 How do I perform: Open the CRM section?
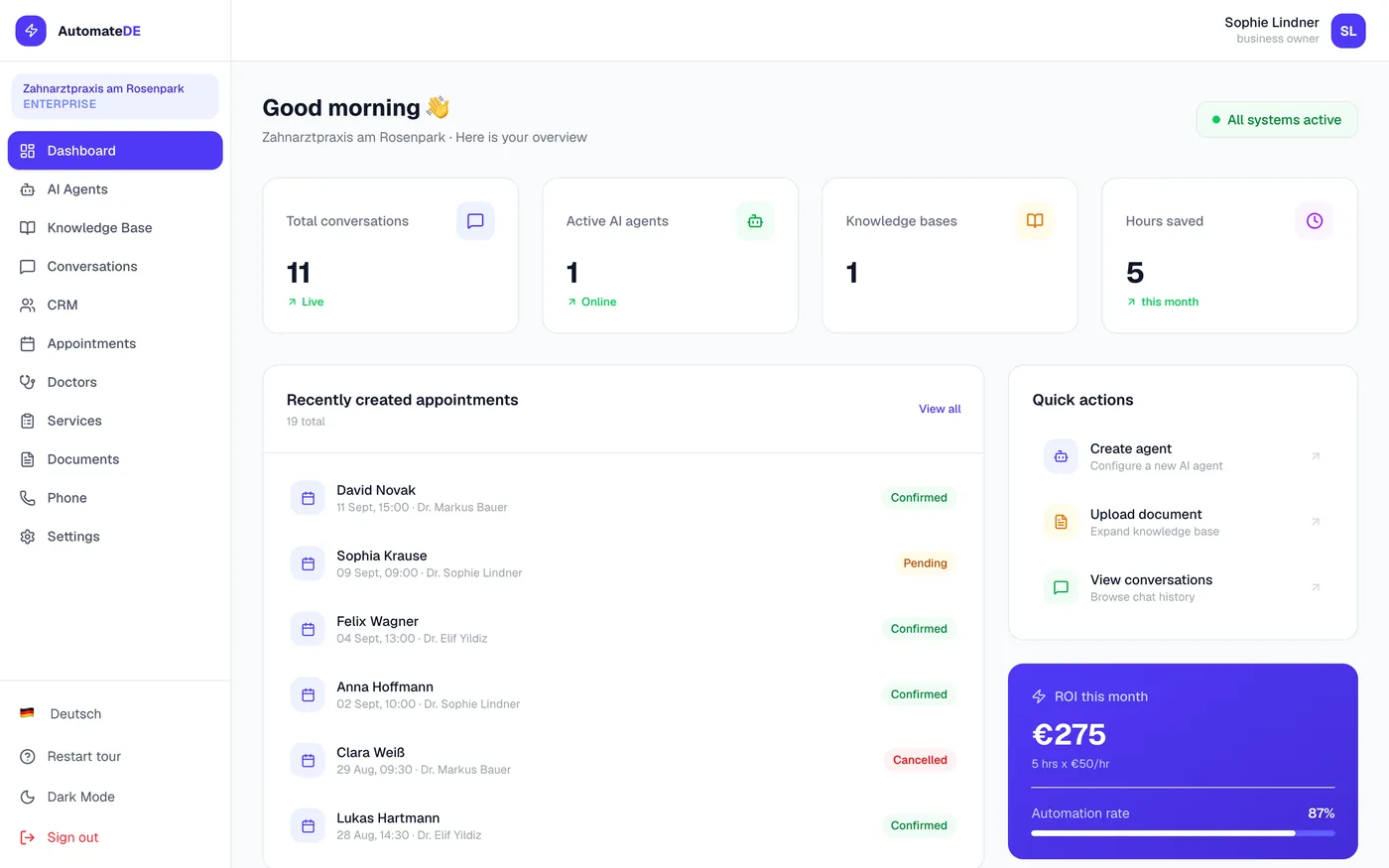click(115, 306)
